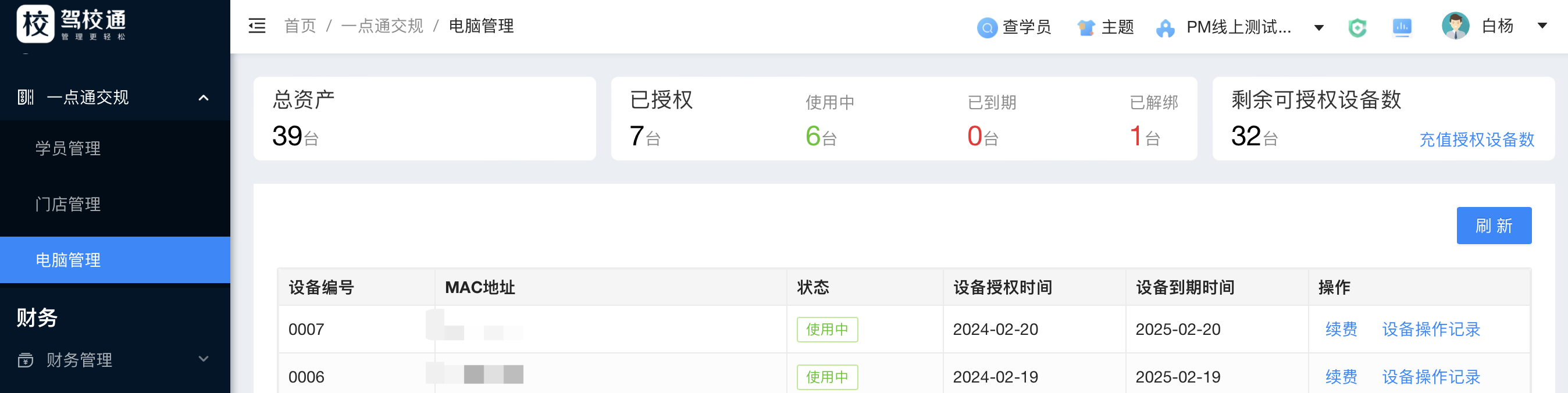1568x393 pixels.
Task: Go to 电脑管理 sidebar item
Action: 68,260
